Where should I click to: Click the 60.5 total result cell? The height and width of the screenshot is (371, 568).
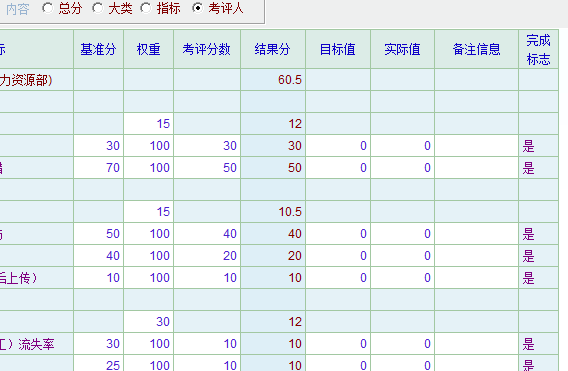[273, 80]
